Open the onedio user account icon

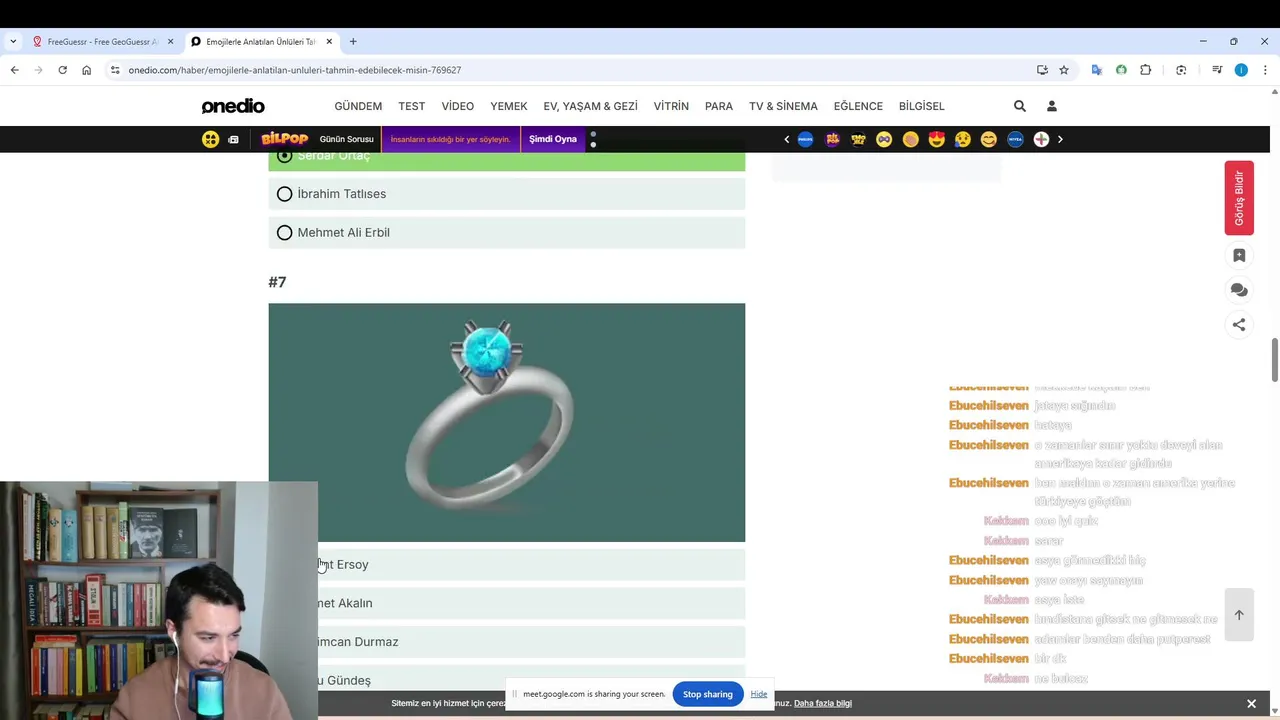(1052, 106)
